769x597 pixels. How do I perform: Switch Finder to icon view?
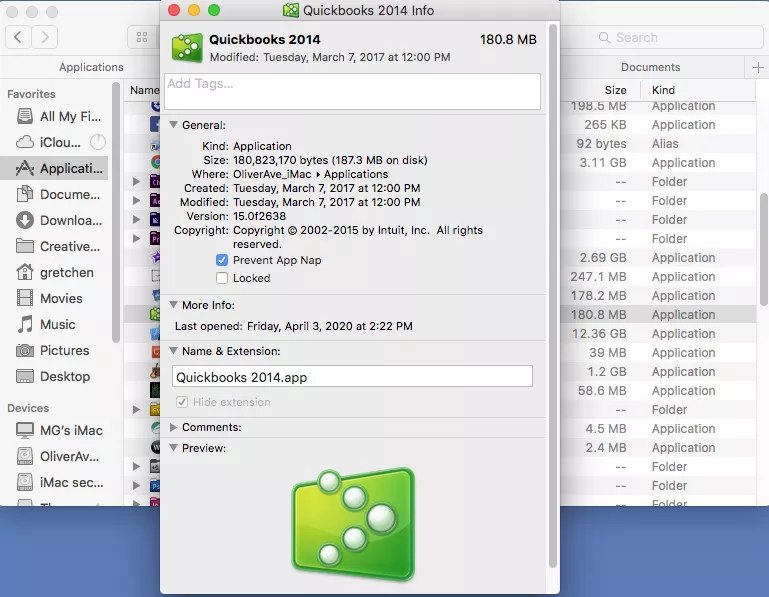(x=142, y=37)
